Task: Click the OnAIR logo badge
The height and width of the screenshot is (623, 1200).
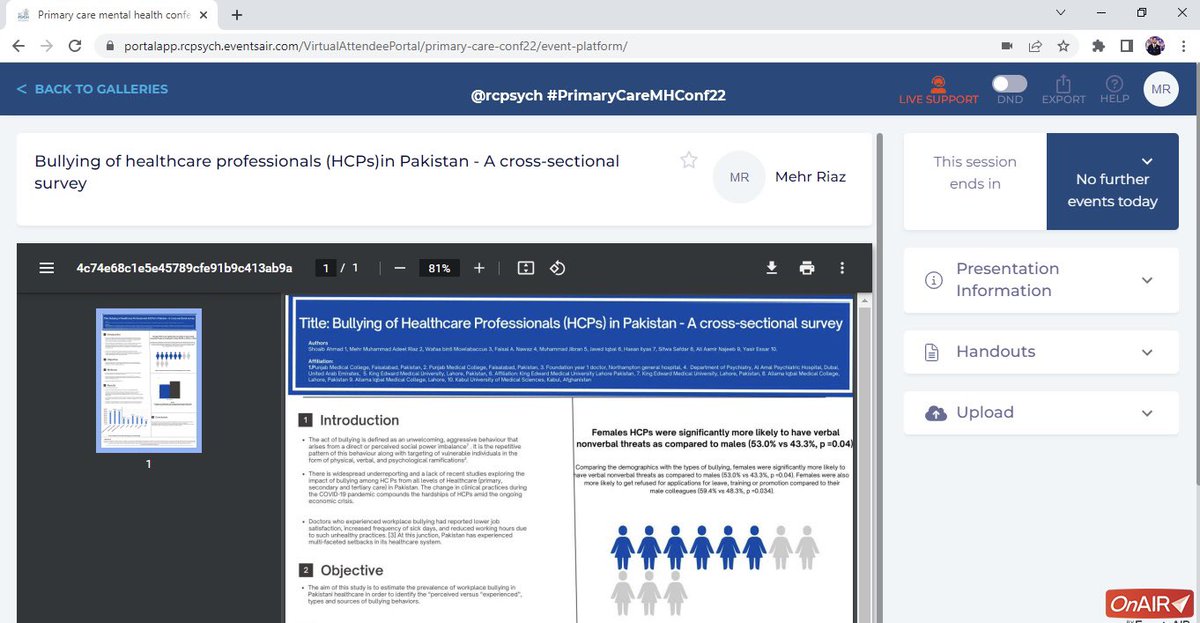Action: 1149,604
